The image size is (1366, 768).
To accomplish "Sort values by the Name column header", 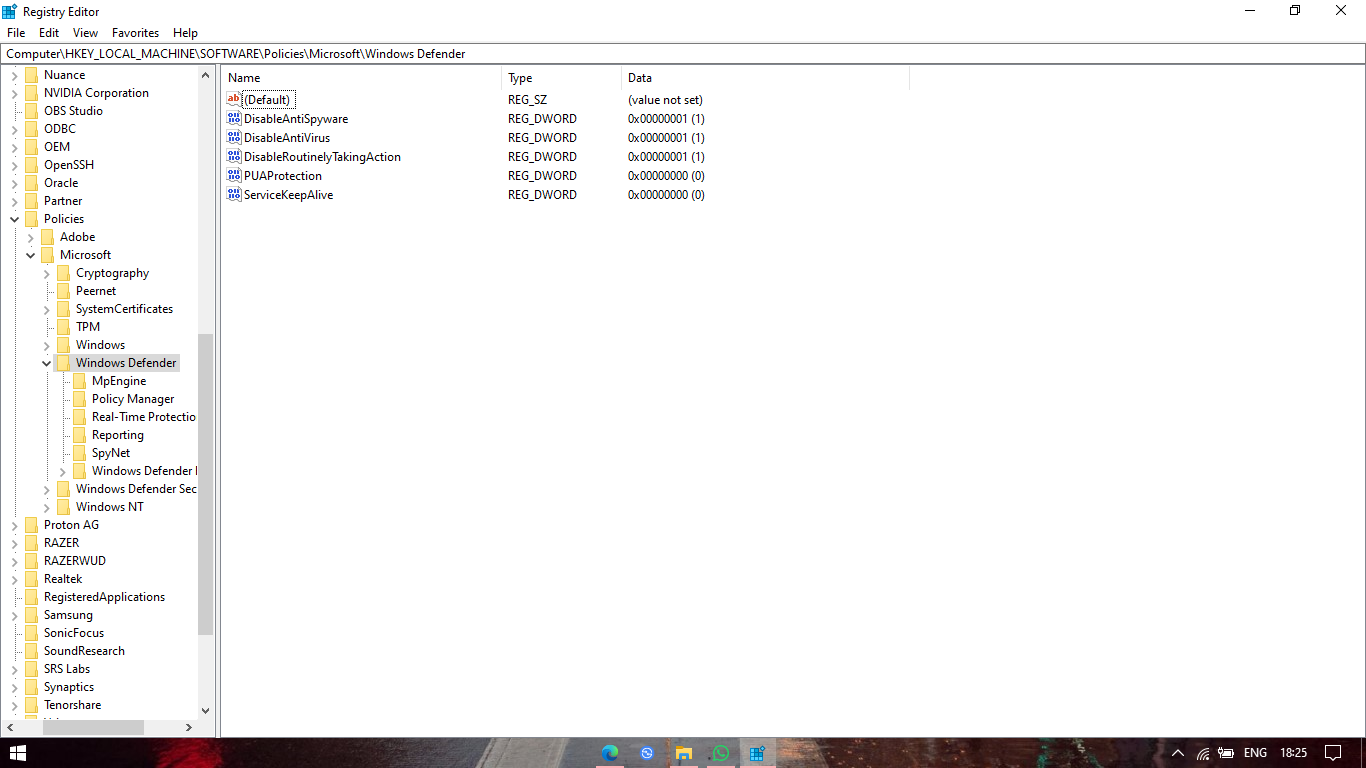I will (x=362, y=78).
